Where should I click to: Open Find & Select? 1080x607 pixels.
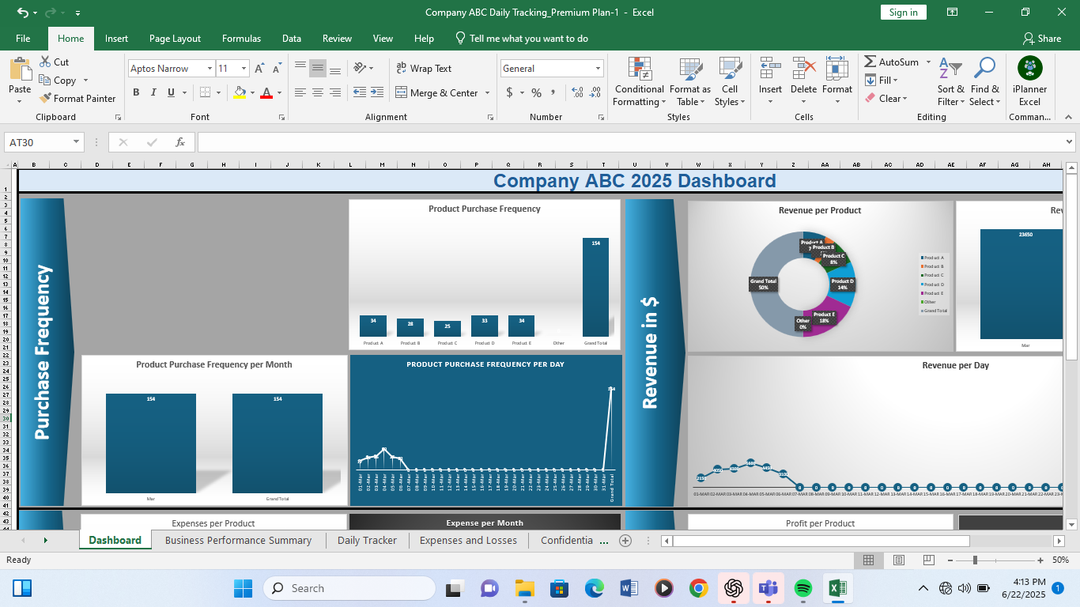[984, 82]
